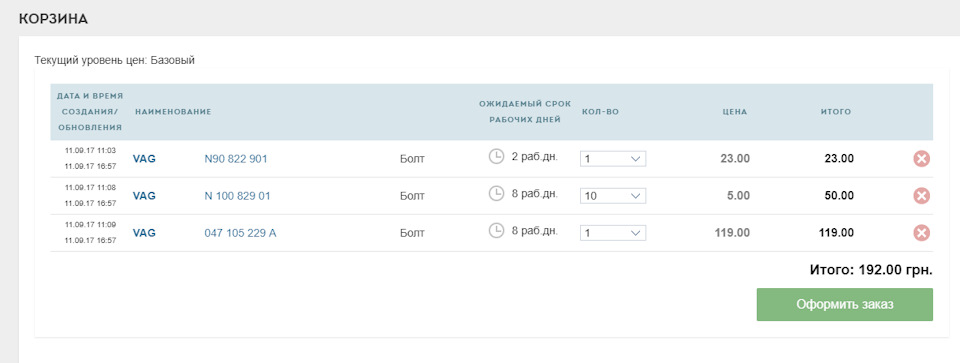Image resolution: width=960 pixels, height=363 pixels.
Task: Click the Кол-во column header
Action: click(x=600, y=112)
